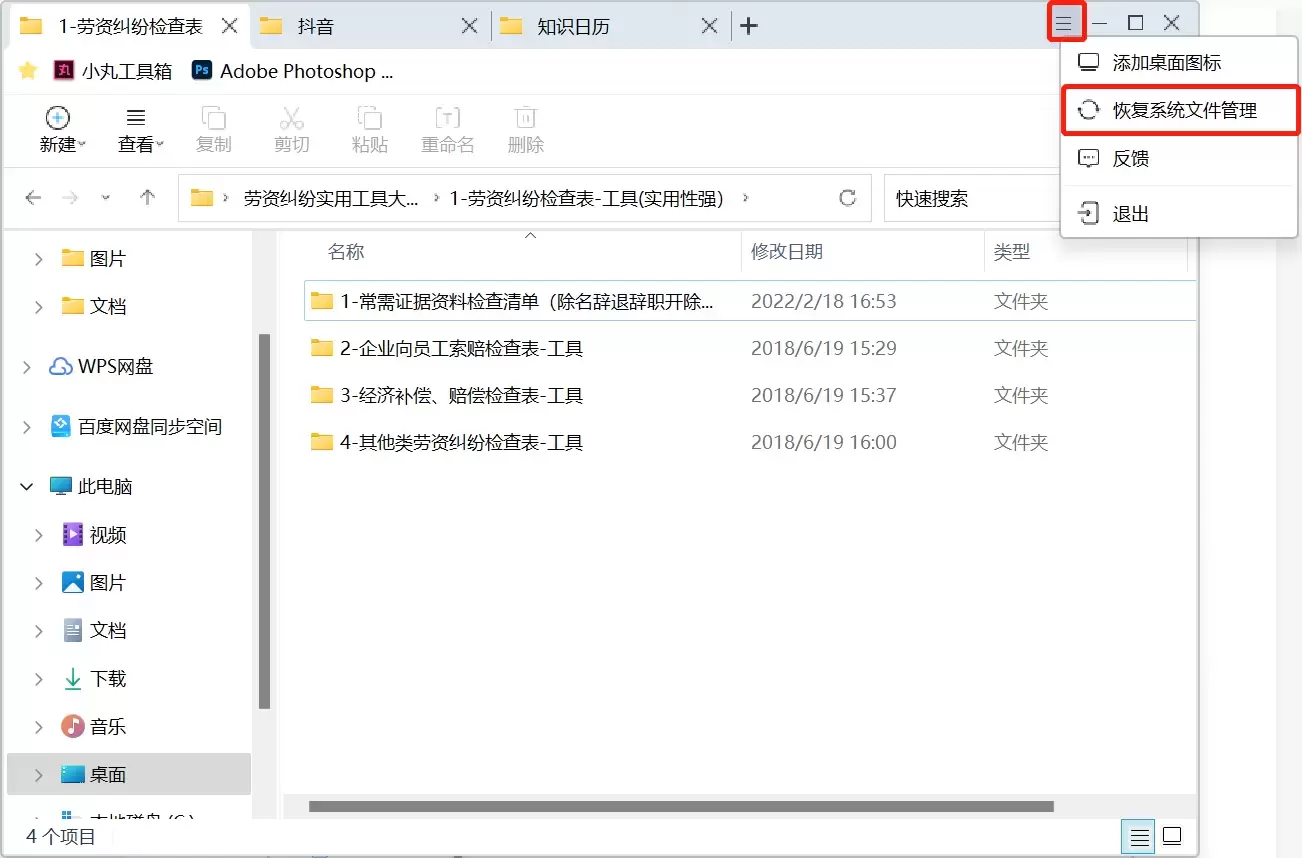1302x858 pixels.
Task: Switch to details view in status bar
Action: coord(1137,836)
